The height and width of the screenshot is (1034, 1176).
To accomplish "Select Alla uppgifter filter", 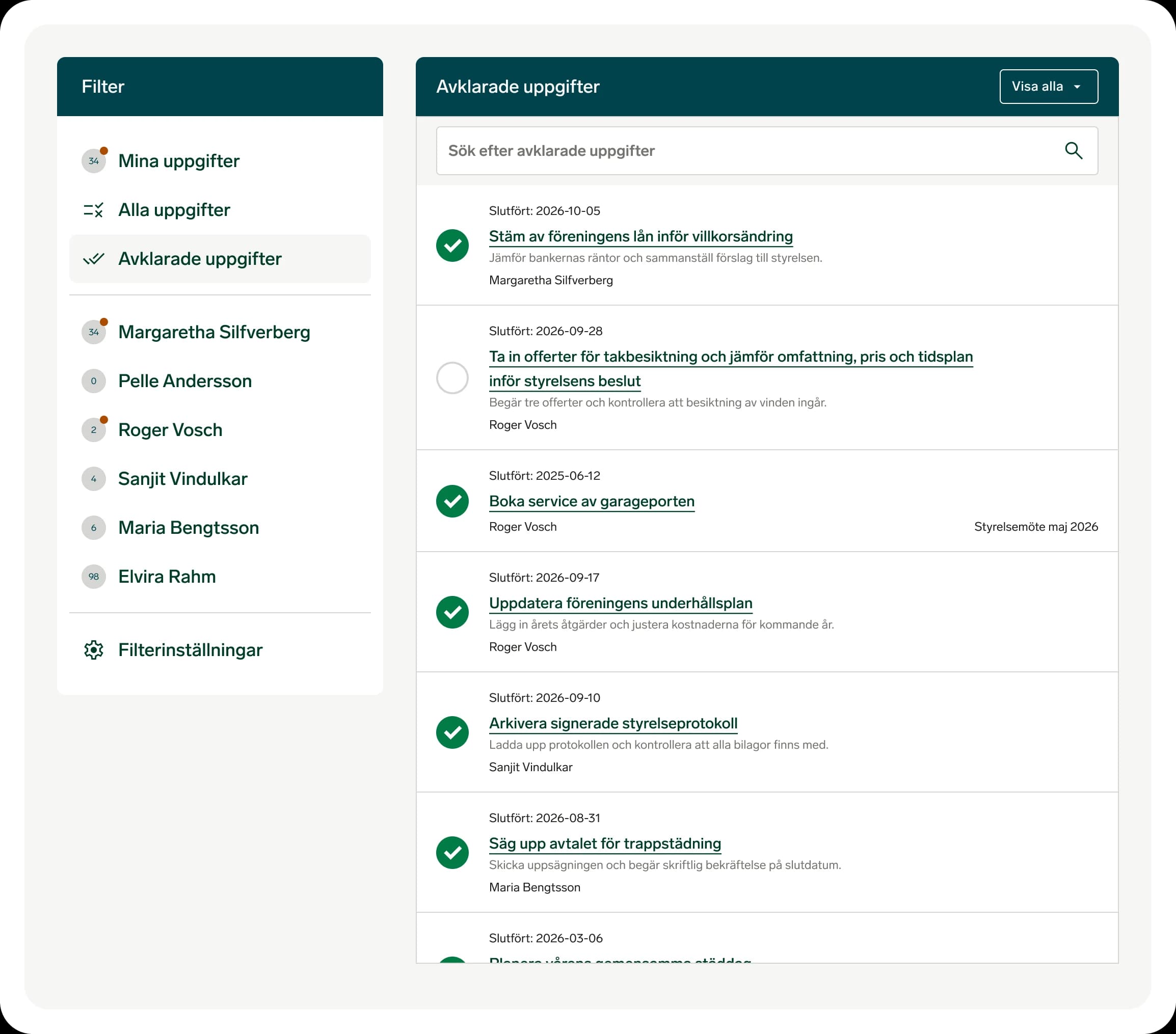I will click(x=220, y=210).
